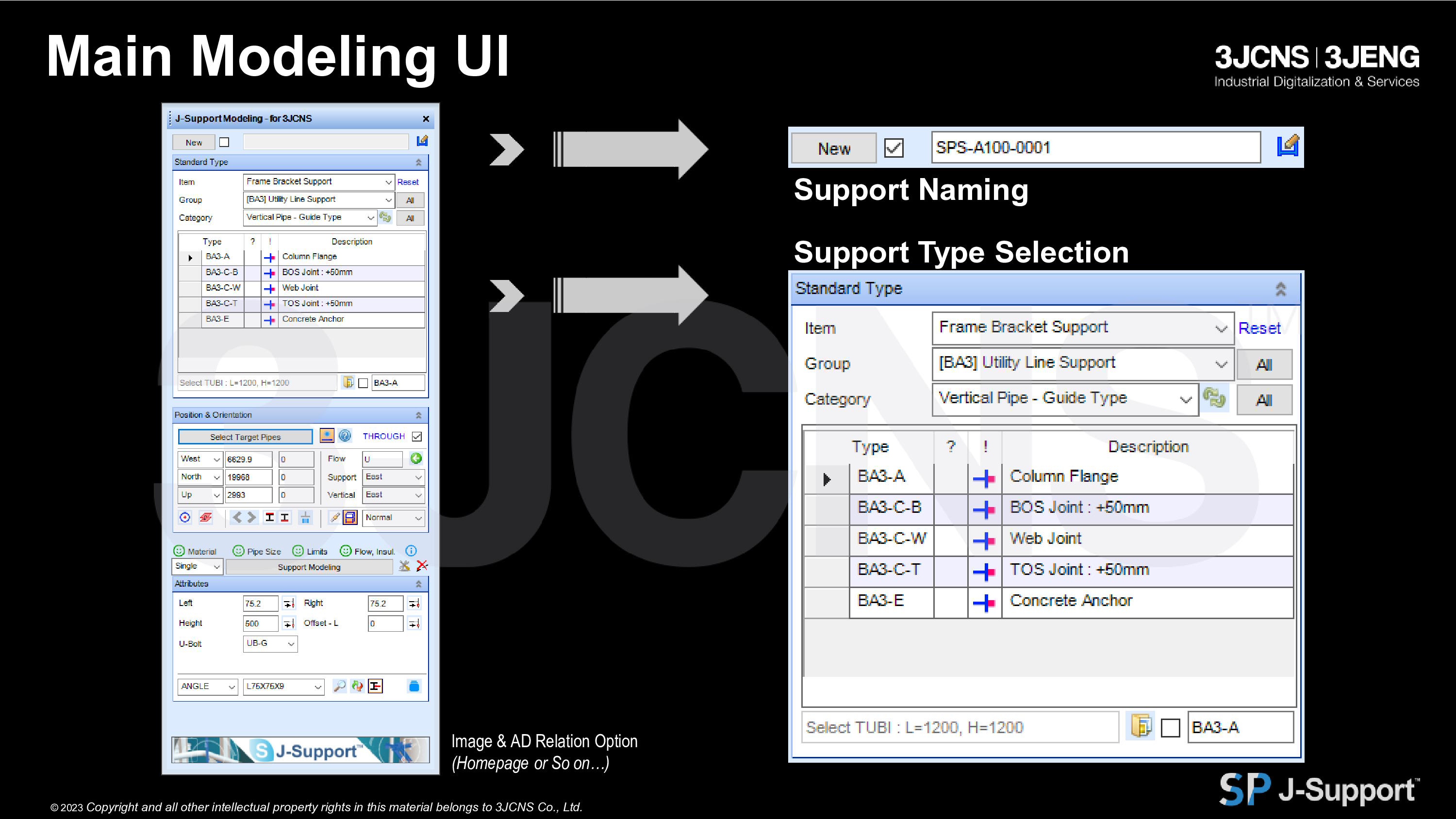This screenshot has width=1456, height=819.
Task: Open the blue question mark help icon
Action: pos(345,436)
